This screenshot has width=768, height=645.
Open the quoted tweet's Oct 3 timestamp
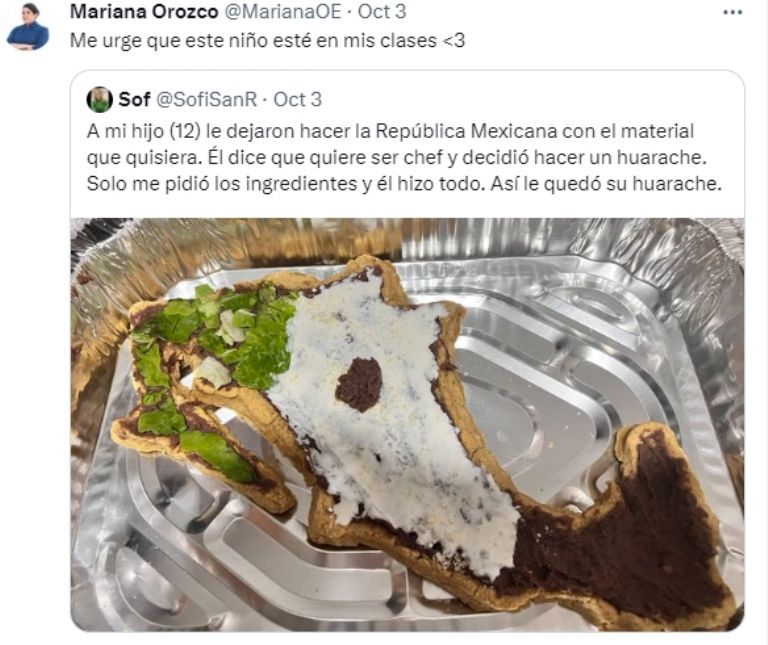(297, 99)
